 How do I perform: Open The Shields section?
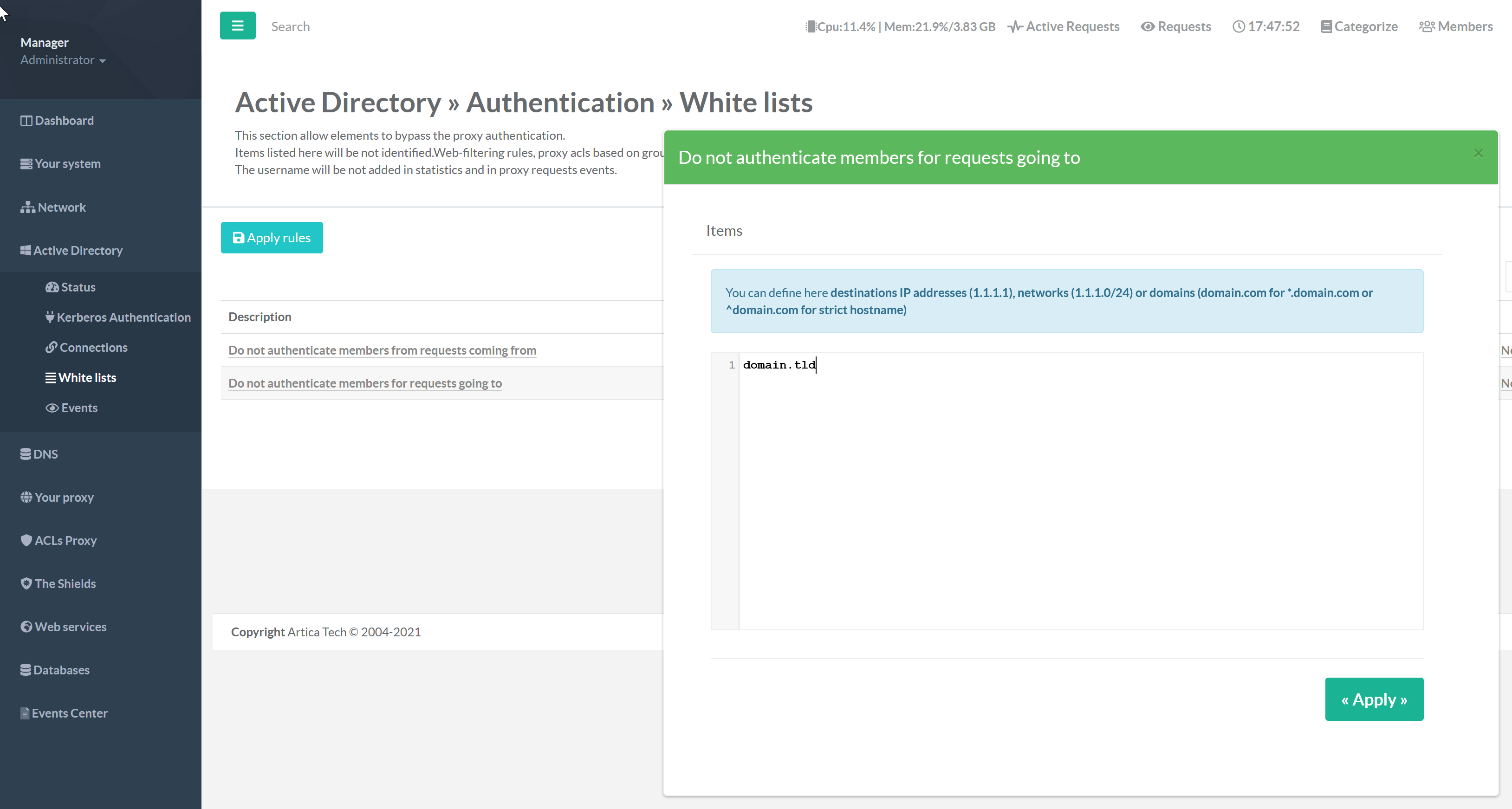pos(65,583)
